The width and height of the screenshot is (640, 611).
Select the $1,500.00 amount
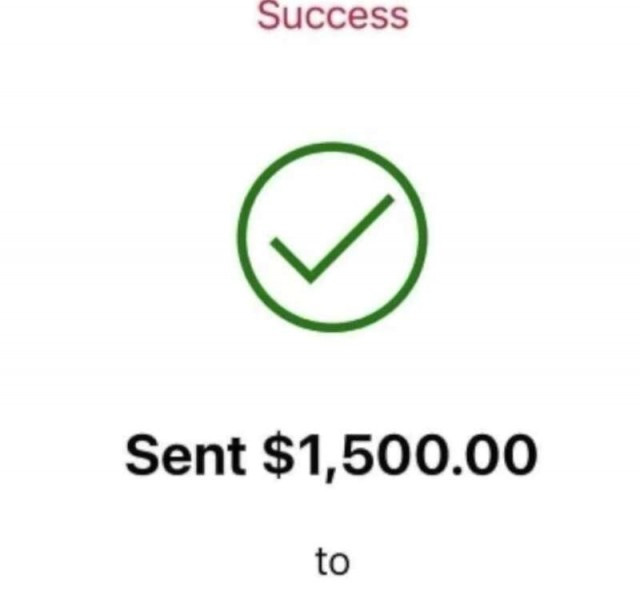[400, 455]
